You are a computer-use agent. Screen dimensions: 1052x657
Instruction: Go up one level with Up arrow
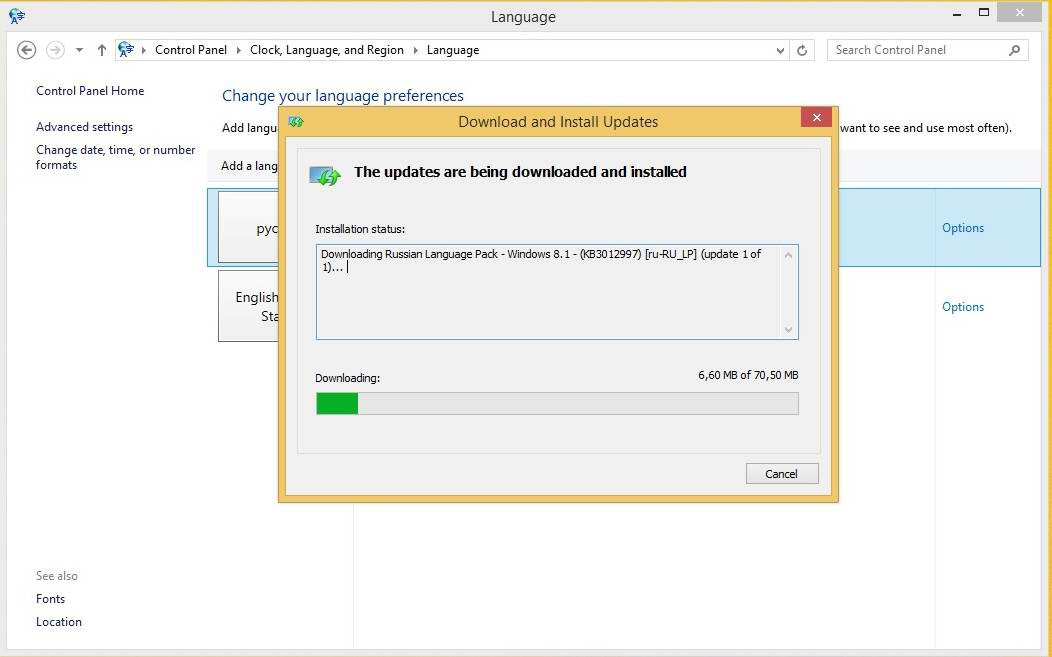(x=102, y=50)
